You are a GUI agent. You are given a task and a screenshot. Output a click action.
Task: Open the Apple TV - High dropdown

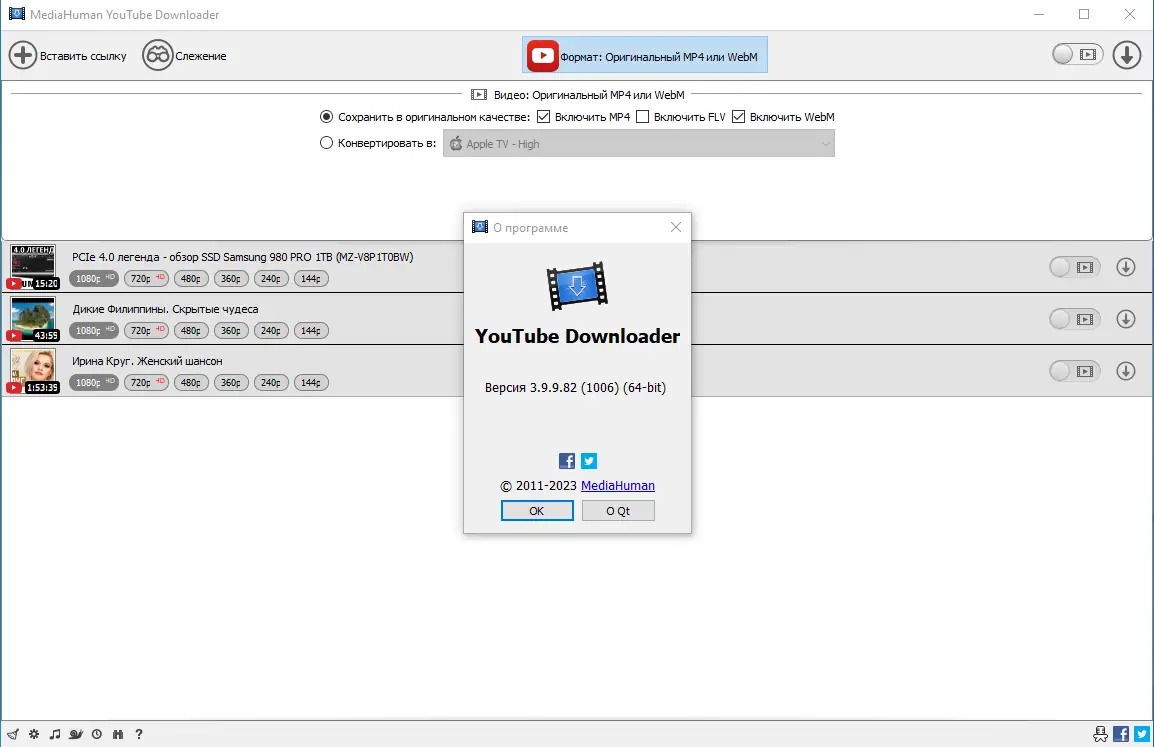point(638,143)
